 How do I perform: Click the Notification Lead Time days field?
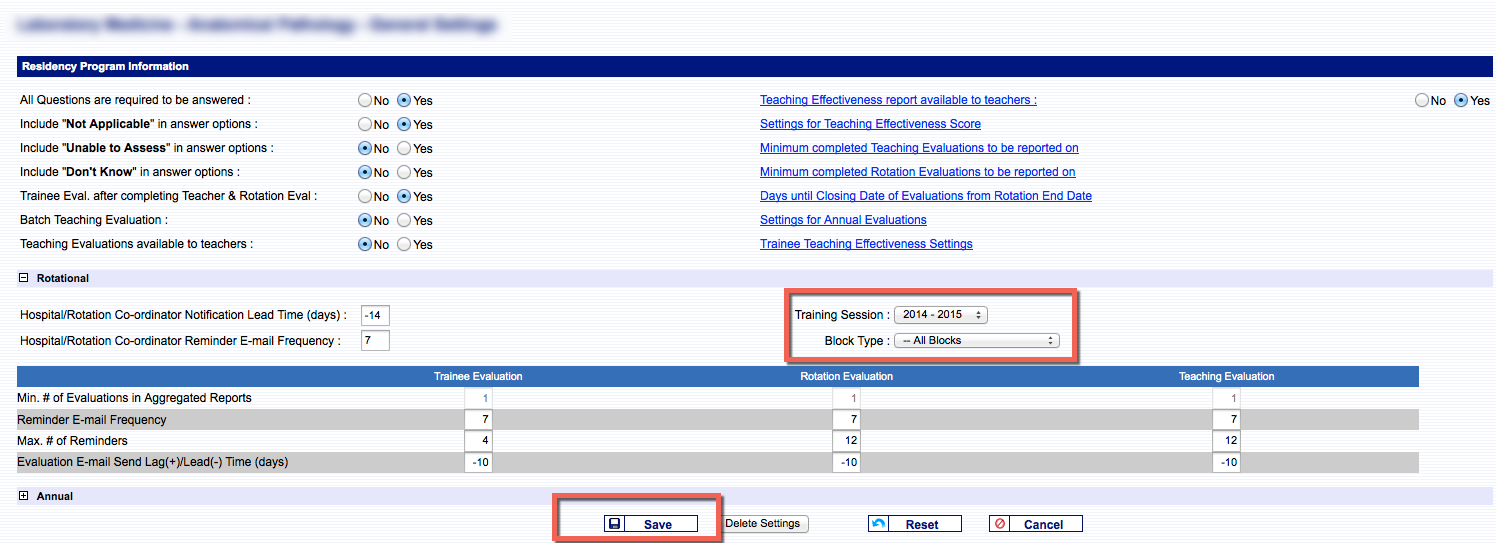(375, 316)
